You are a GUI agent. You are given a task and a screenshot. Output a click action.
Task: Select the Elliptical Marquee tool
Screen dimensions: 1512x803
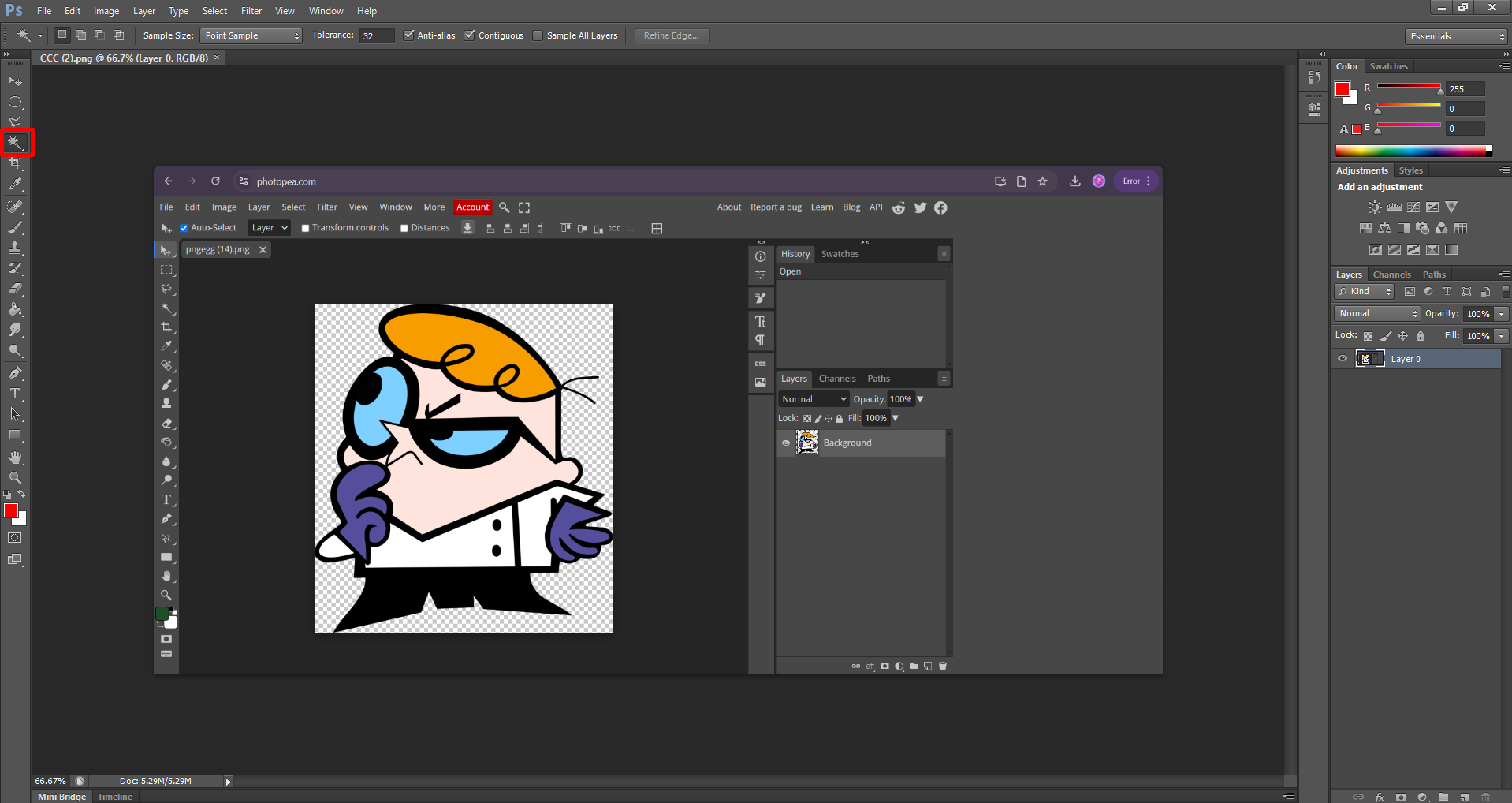coord(15,102)
